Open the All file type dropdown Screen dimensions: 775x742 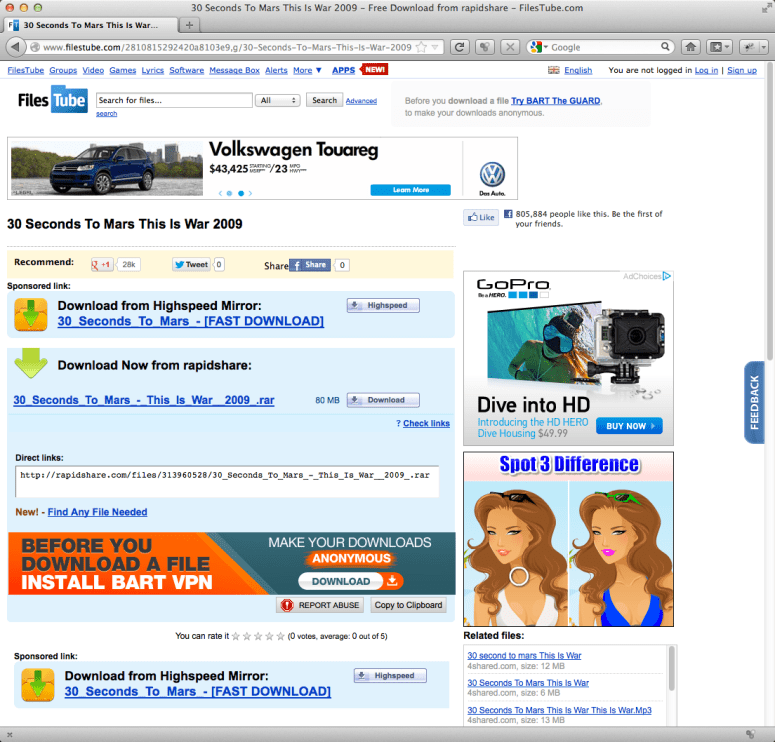pos(278,101)
